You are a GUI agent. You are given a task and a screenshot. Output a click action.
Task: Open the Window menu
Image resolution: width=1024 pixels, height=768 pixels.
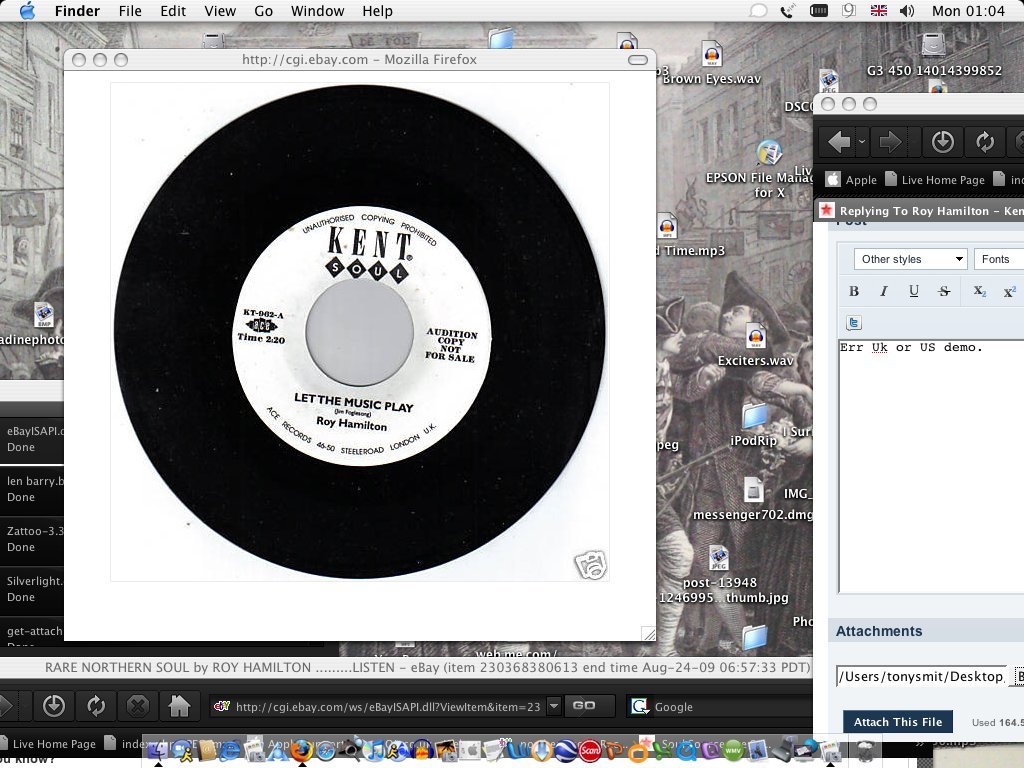point(317,11)
